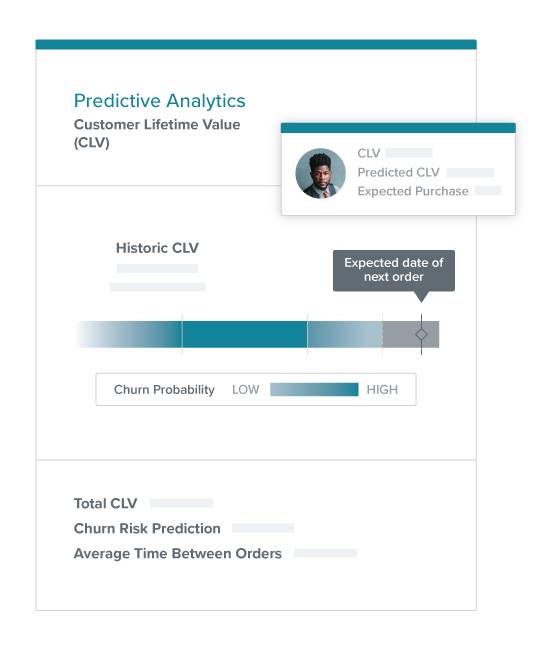550x650 pixels.
Task: Click the Churn Probability legend text
Action: click(164, 390)
